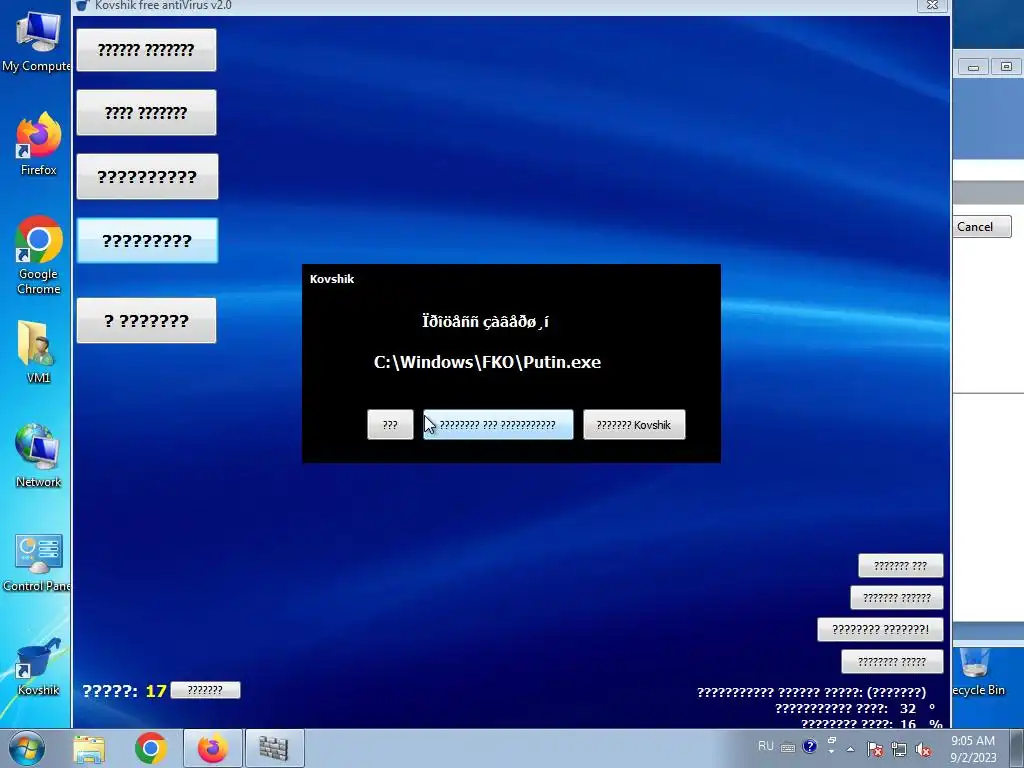
Task: Click the keyboard icon in the language bar
Action: (788, 748)
